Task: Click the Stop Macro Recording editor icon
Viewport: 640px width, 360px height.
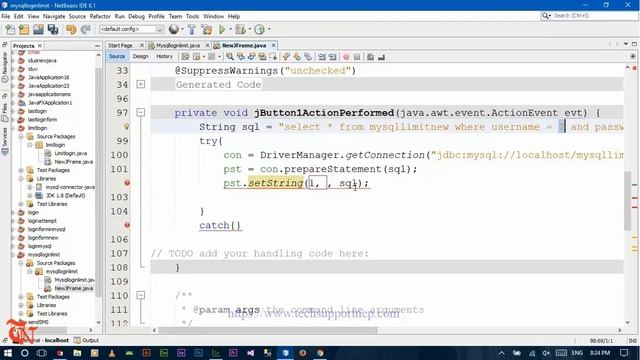Action: point(357,57)
